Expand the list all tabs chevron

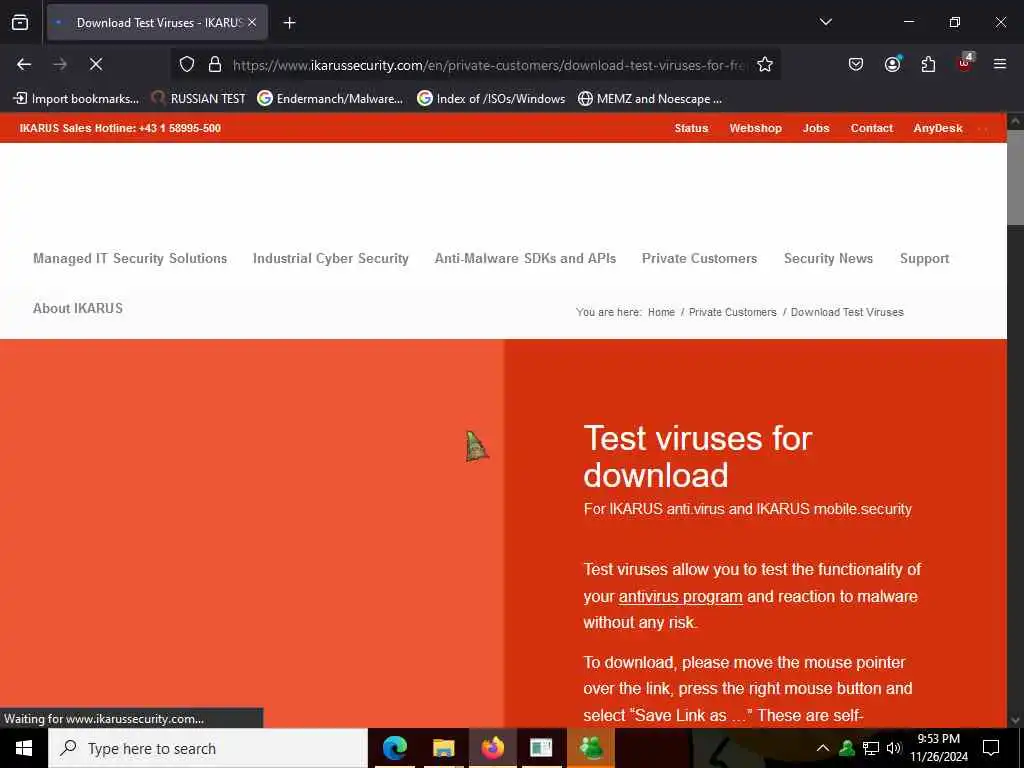(x=825, y=22)
